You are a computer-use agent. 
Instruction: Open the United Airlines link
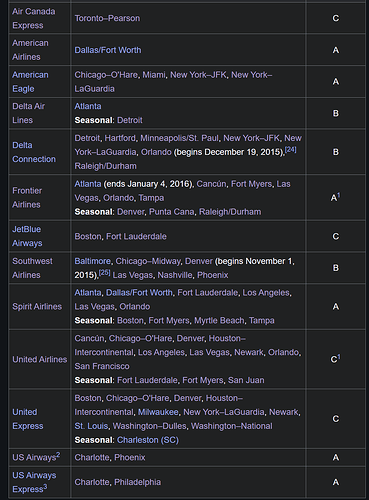pos(40,359)
